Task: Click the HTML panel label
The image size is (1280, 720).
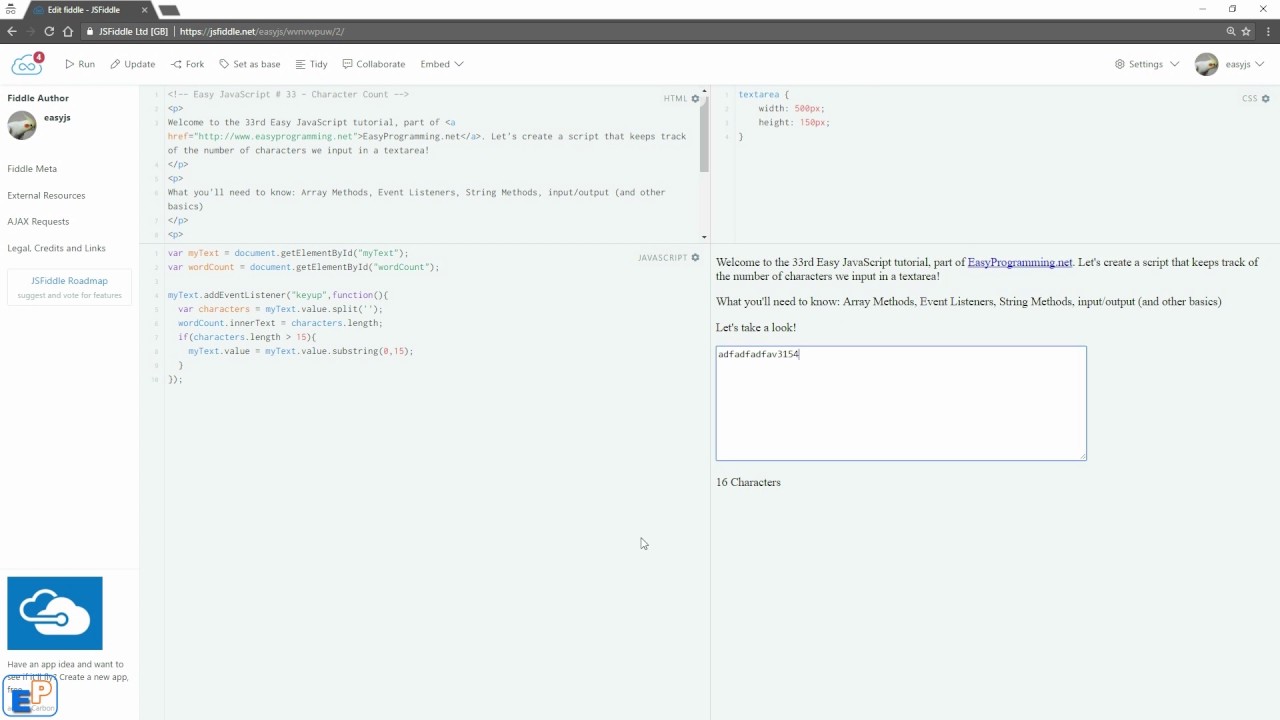Action: (675, 99)
